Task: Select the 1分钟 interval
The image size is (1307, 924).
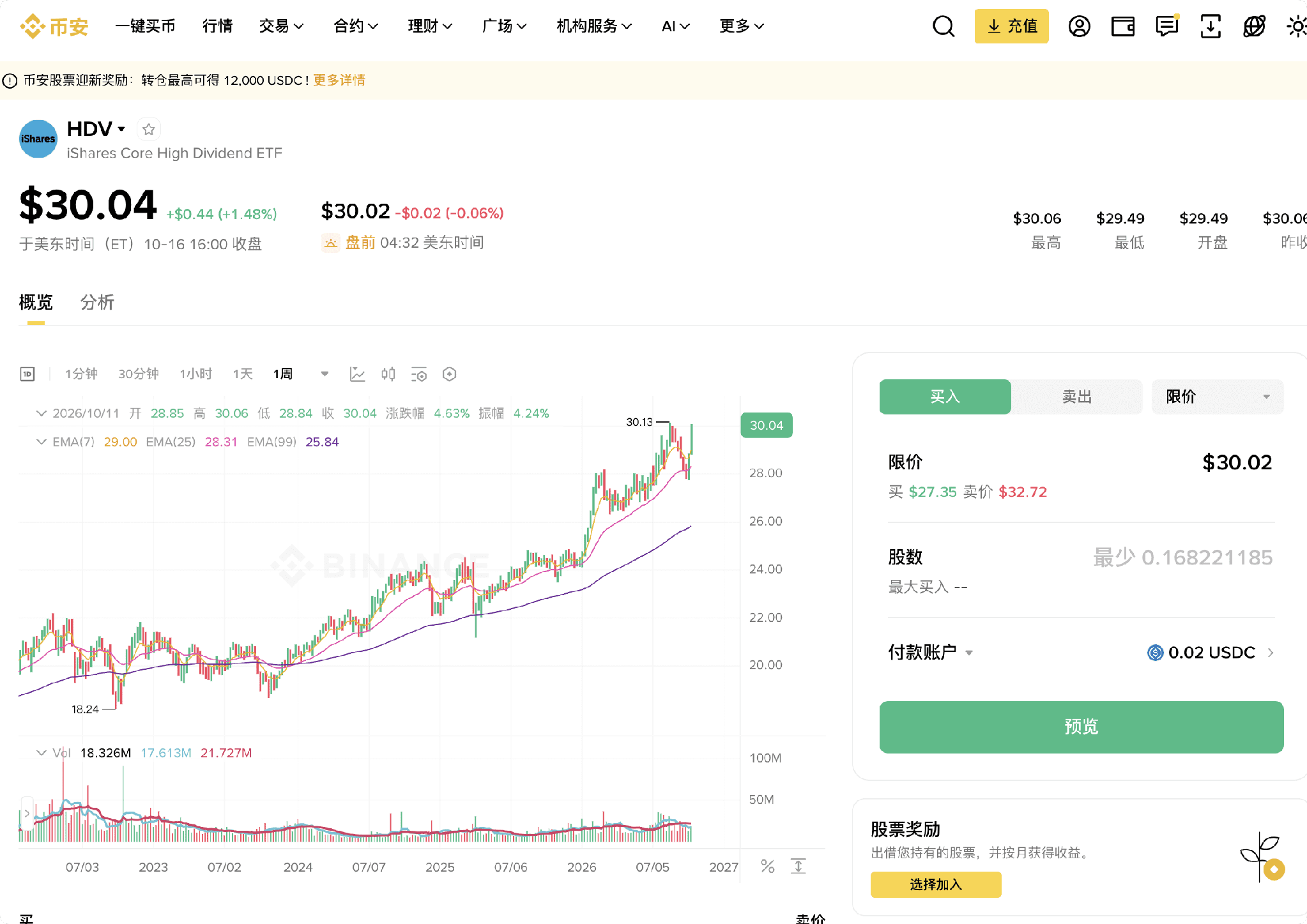Action: click(x=81, y=374)
